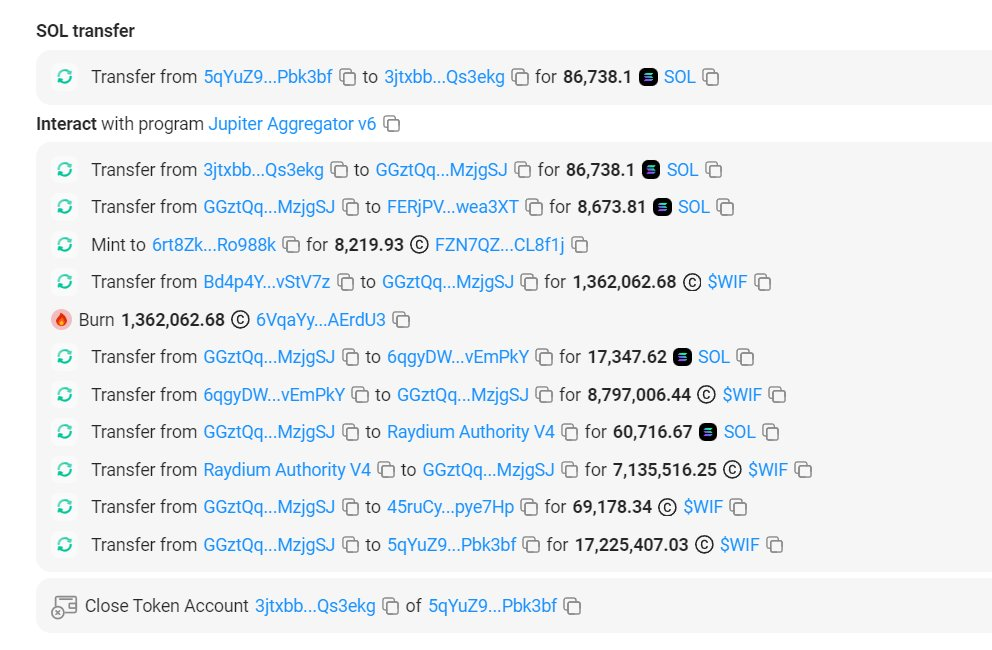
Task: Copy burned token 6VqaYy...AErdU3 address
Action: [401, 320]
